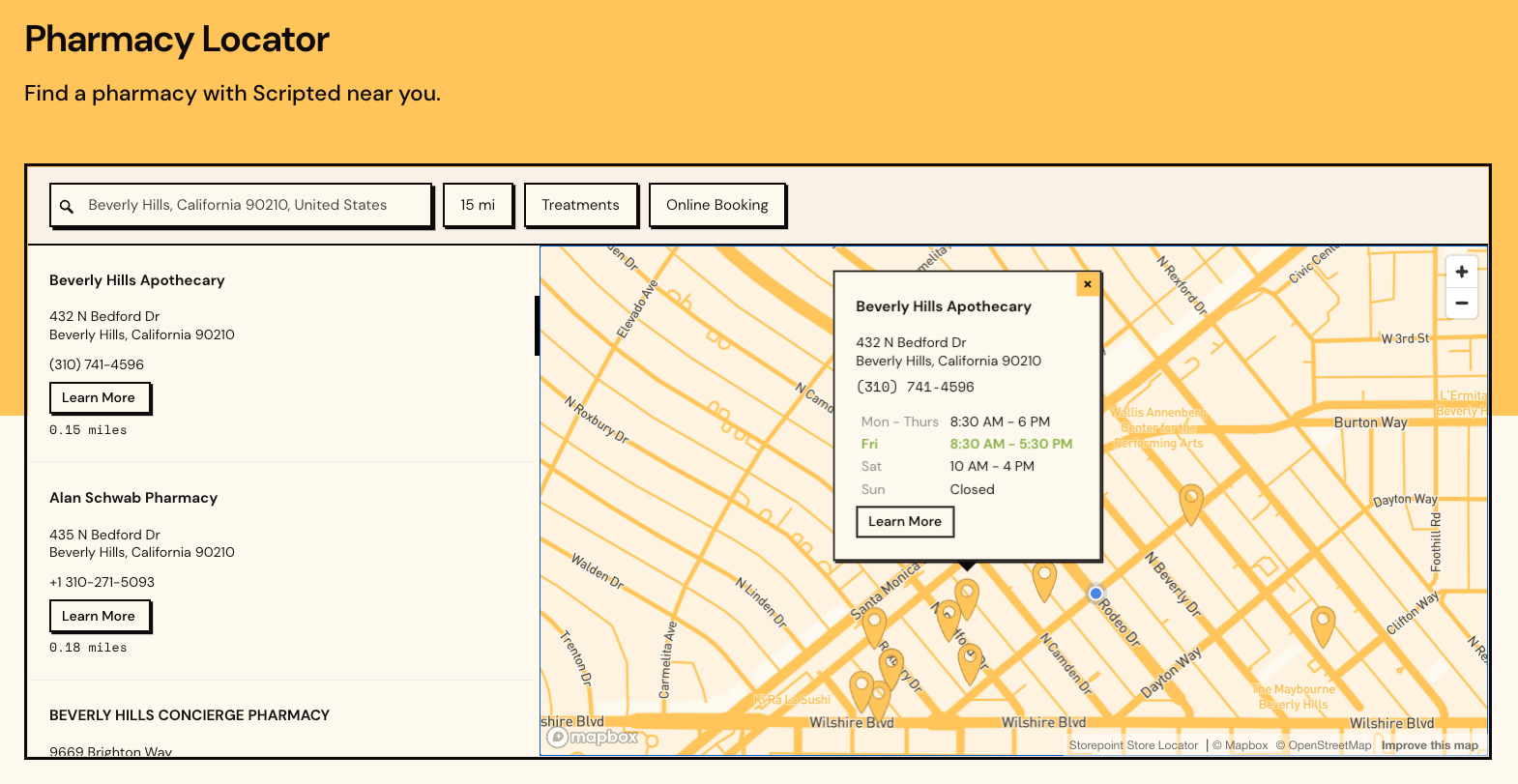The image size is (1518, 784).
Task: Click the popup title Beverly Hills Apothecary
Action: coord(944,306)
